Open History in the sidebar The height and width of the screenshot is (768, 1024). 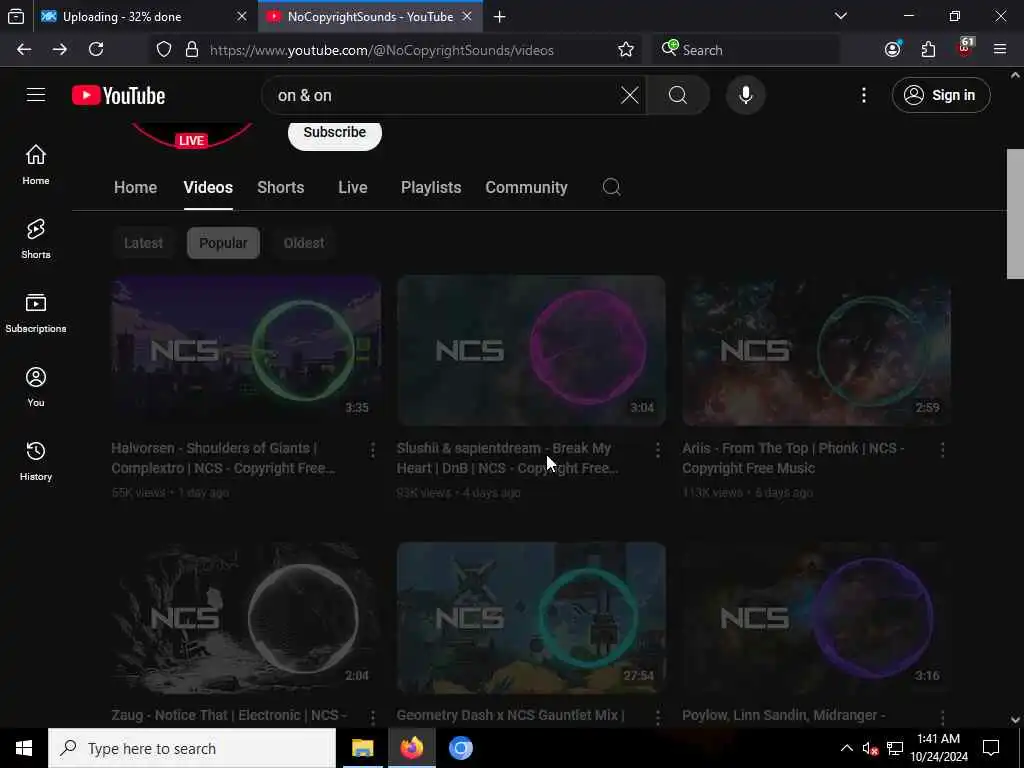[x=36, y=460]
